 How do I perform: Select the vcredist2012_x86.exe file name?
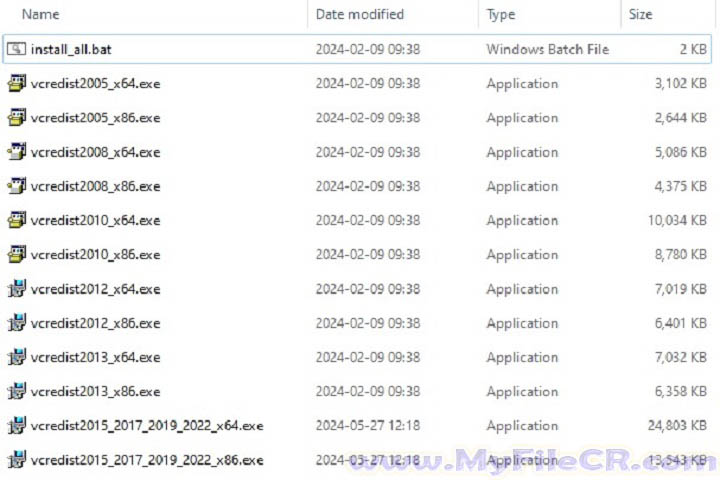(95, 324)
